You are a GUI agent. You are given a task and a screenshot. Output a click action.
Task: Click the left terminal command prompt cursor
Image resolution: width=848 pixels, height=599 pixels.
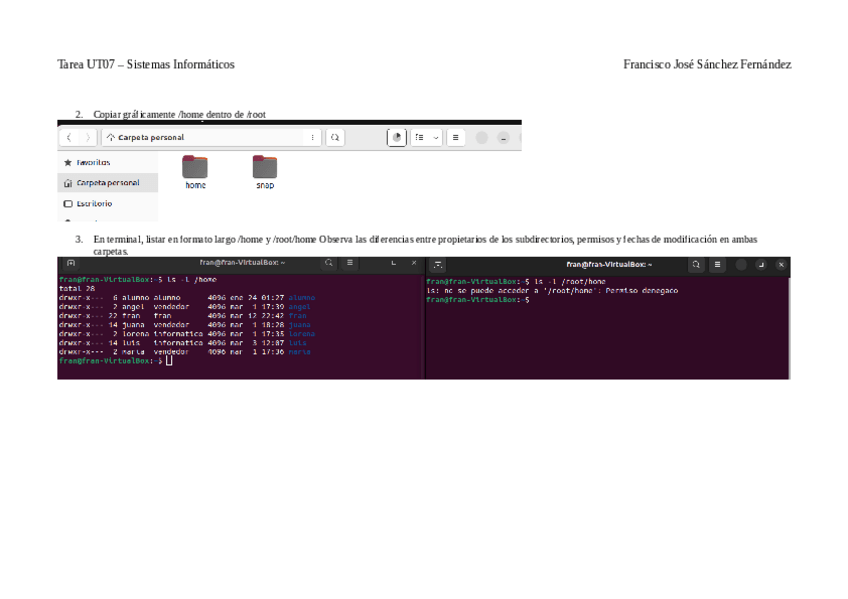coord(169,361)
